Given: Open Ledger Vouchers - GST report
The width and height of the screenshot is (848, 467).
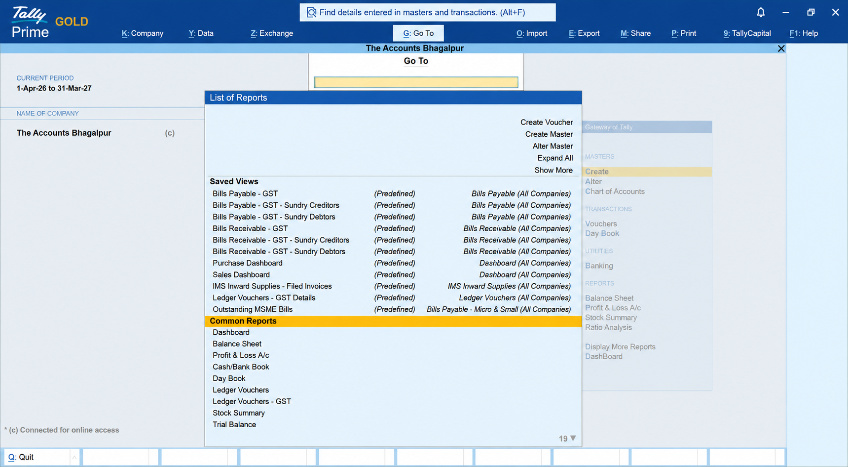Looking at the screenshot, I should tap(251, 402).
